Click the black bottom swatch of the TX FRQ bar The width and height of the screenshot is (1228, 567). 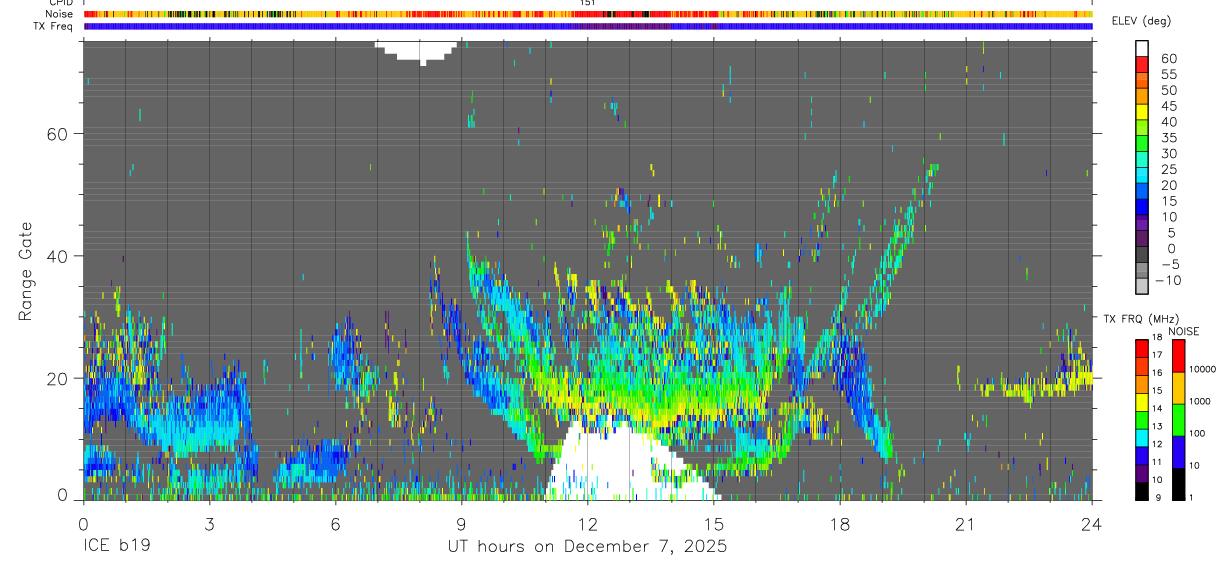tap(1142, 489)
